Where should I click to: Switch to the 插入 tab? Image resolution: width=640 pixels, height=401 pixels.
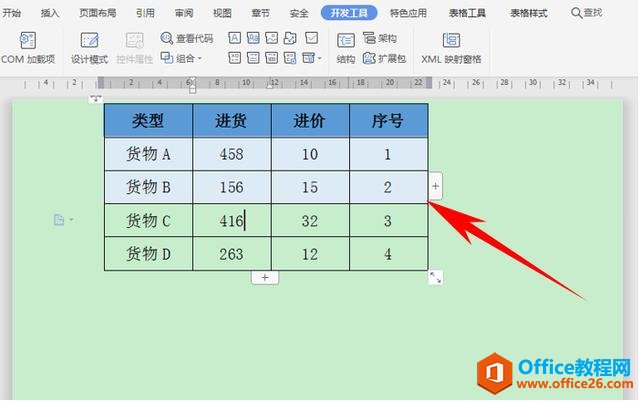click(50, 13)
